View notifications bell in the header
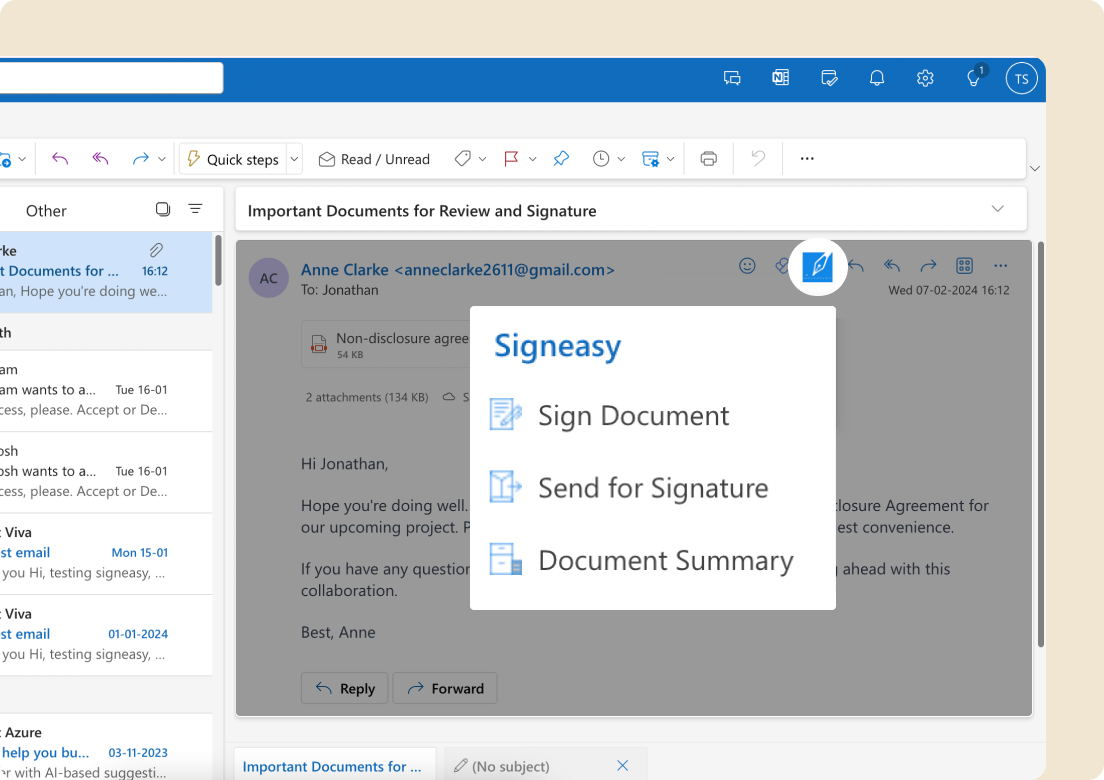1104x780 pixels. pos(877,78)
